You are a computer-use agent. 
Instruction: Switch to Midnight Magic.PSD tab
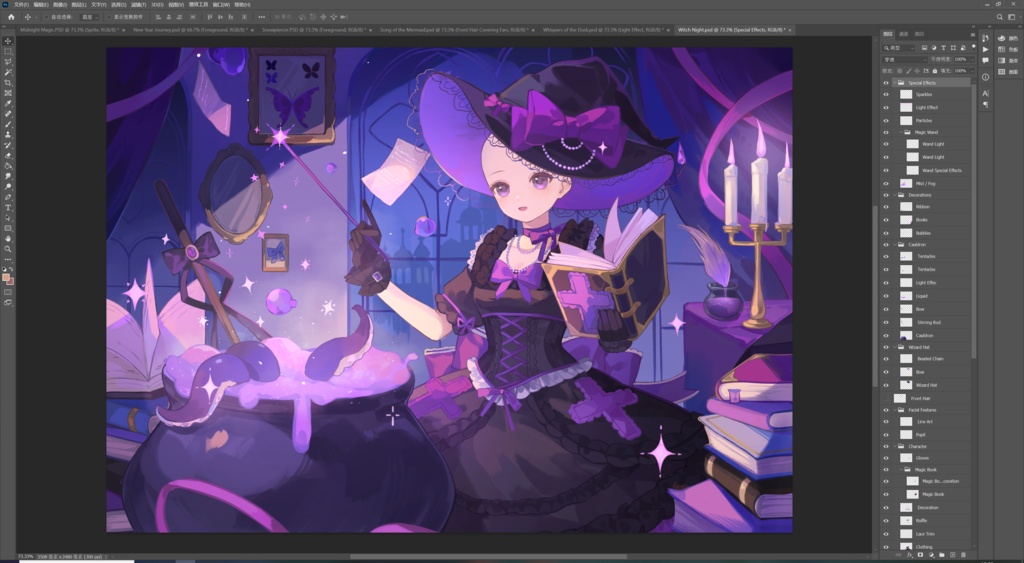[69, 30]
